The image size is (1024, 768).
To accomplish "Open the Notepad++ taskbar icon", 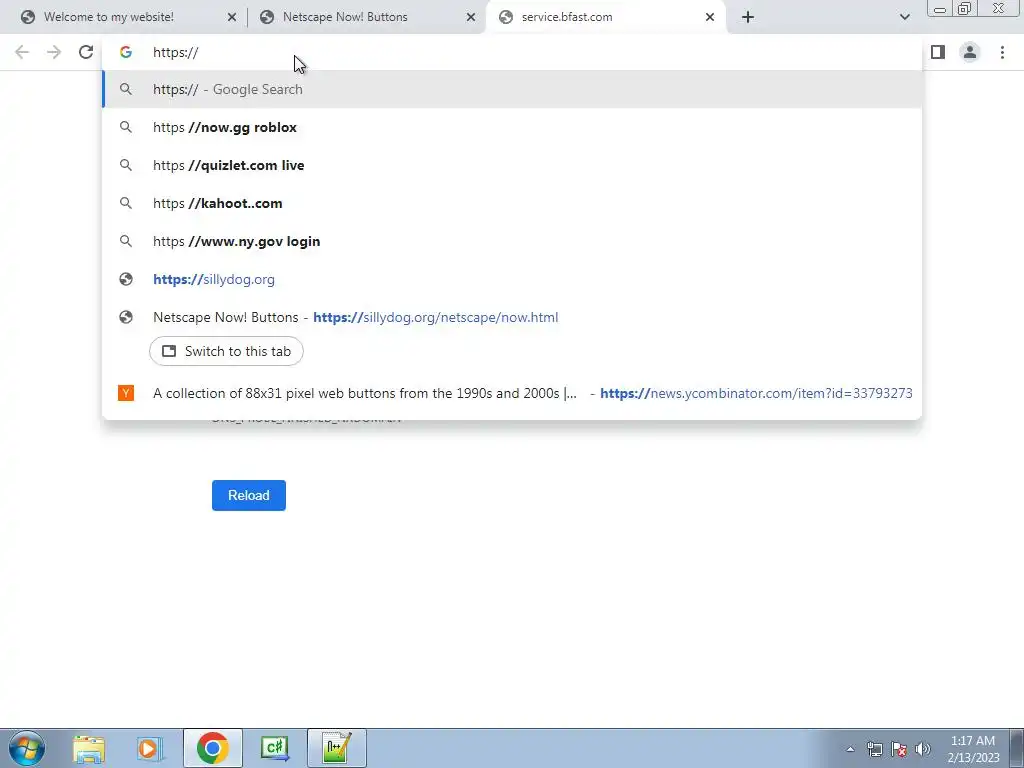I will tap(336, 748).
